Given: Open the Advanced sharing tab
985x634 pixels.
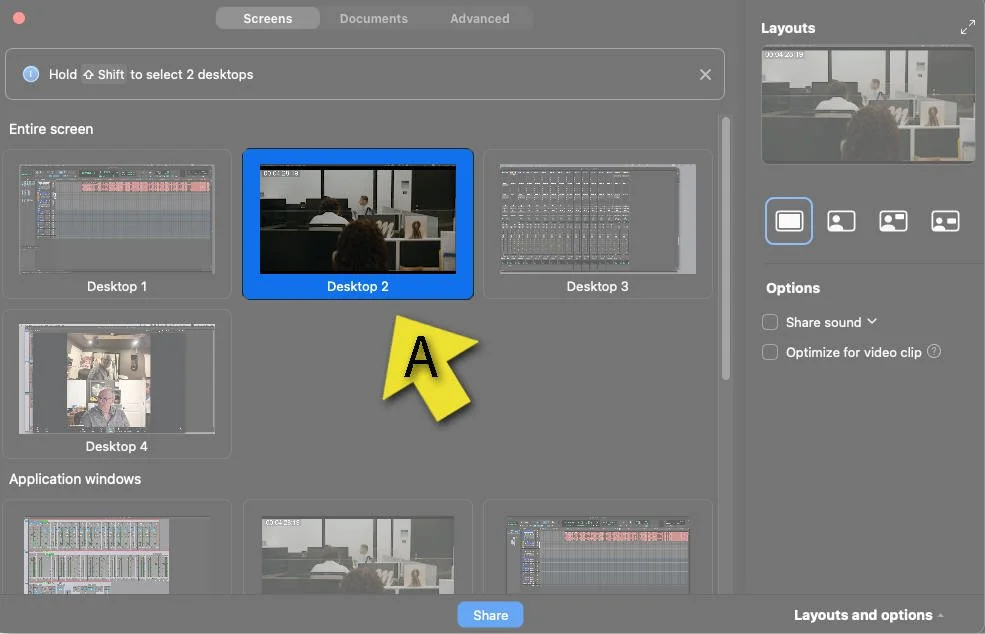Looking at the screenshot, I should point(480,18).
